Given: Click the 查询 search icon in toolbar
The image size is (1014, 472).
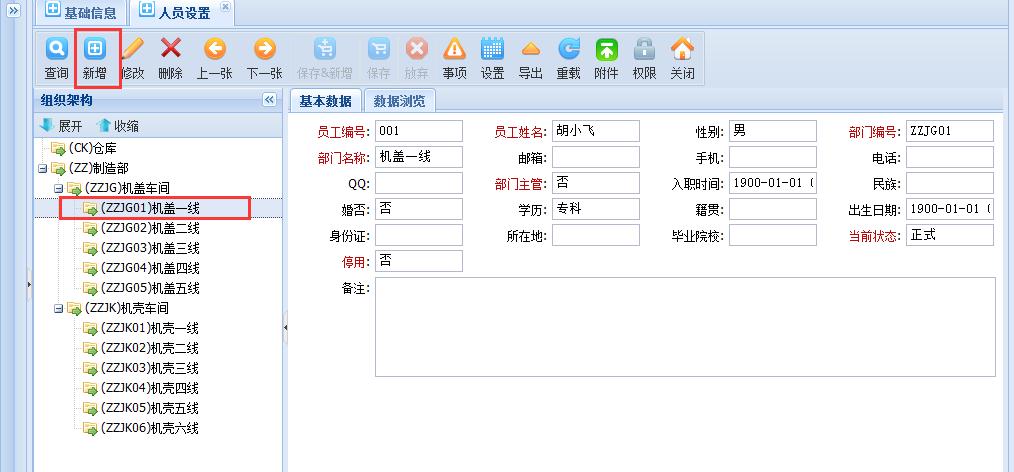Looking at the screenshot, I should tap(56, 48).
